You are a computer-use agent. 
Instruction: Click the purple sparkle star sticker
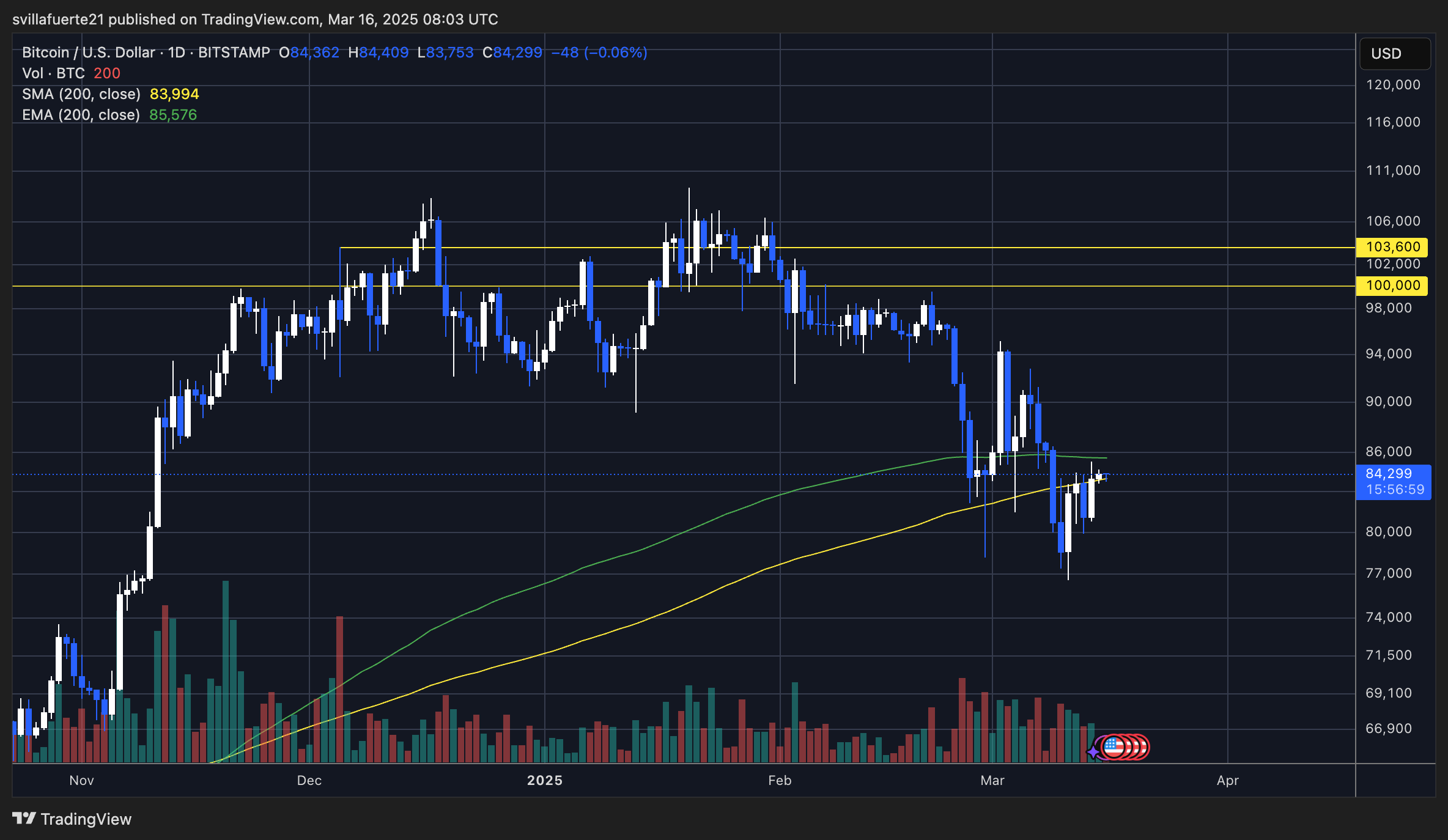coord(1093,751)
